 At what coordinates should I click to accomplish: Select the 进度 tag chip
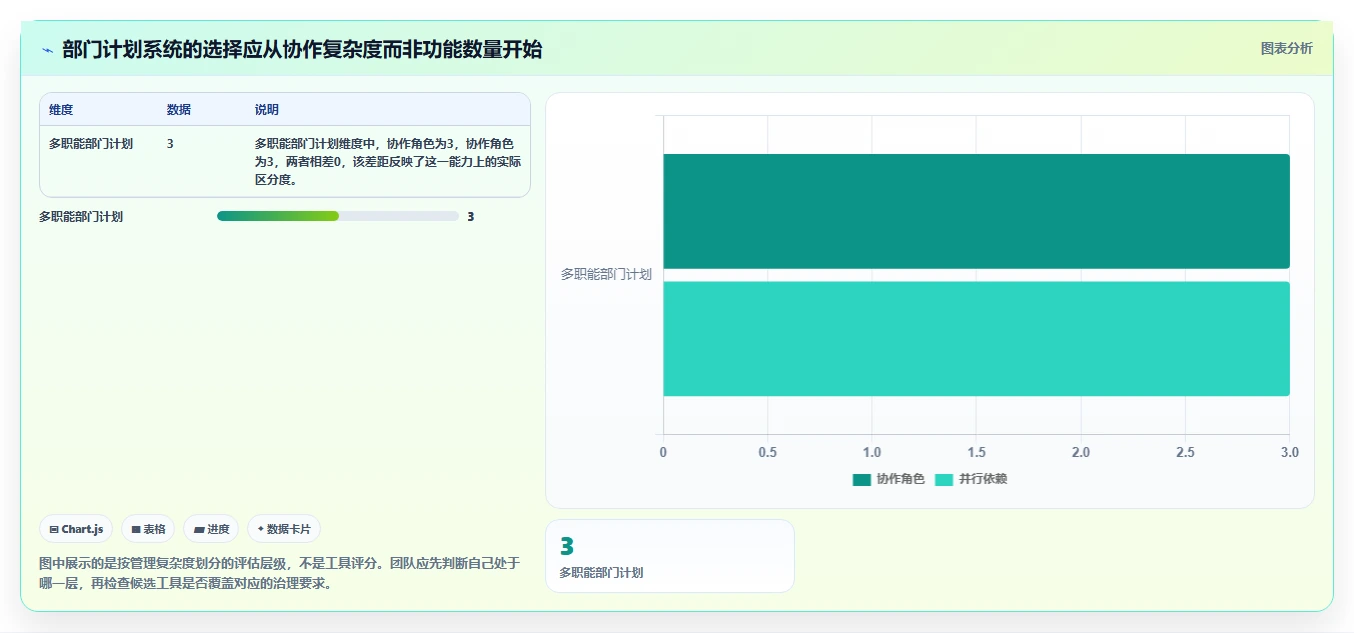click(x=211, y=529)
